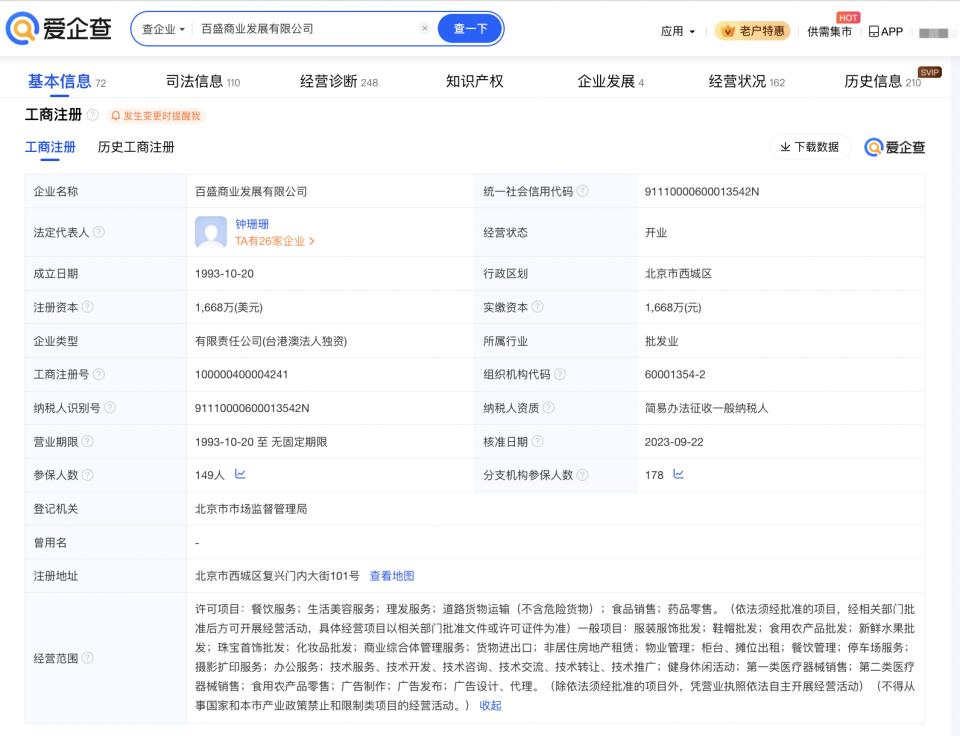Screen dimensions: 960x736
Task: Expand the 应用 dropdown menu
Action: (677, 31)
